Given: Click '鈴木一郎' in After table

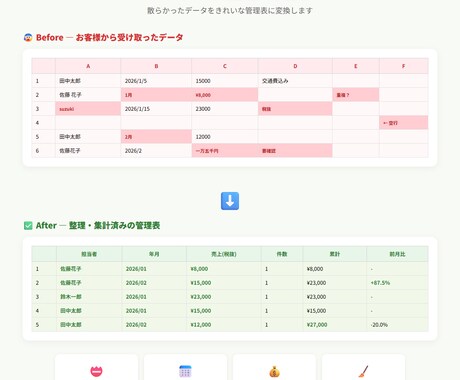Looking at the screenshot, I should (x=89, y=297).
